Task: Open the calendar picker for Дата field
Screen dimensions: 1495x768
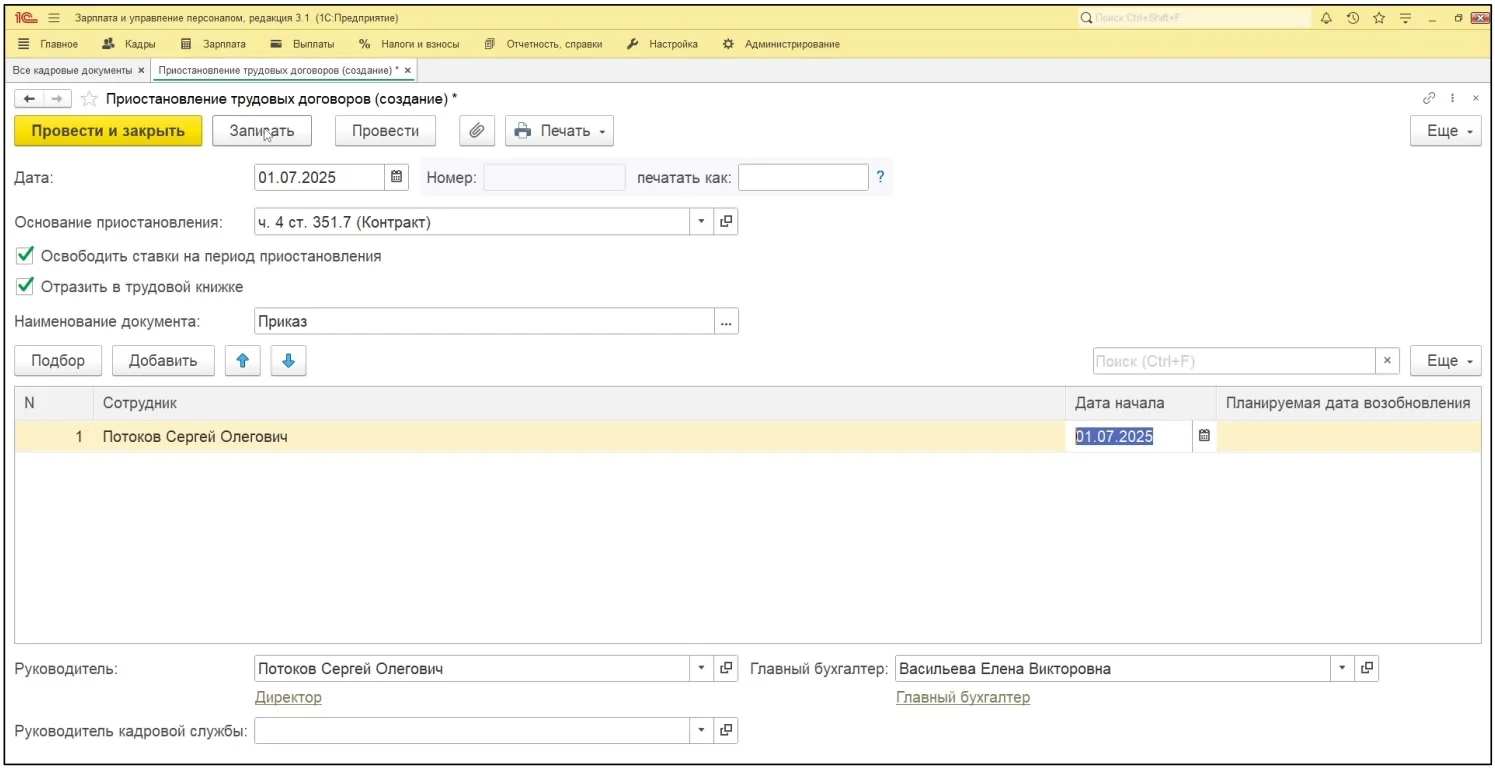Action: [x=397, y=177]
